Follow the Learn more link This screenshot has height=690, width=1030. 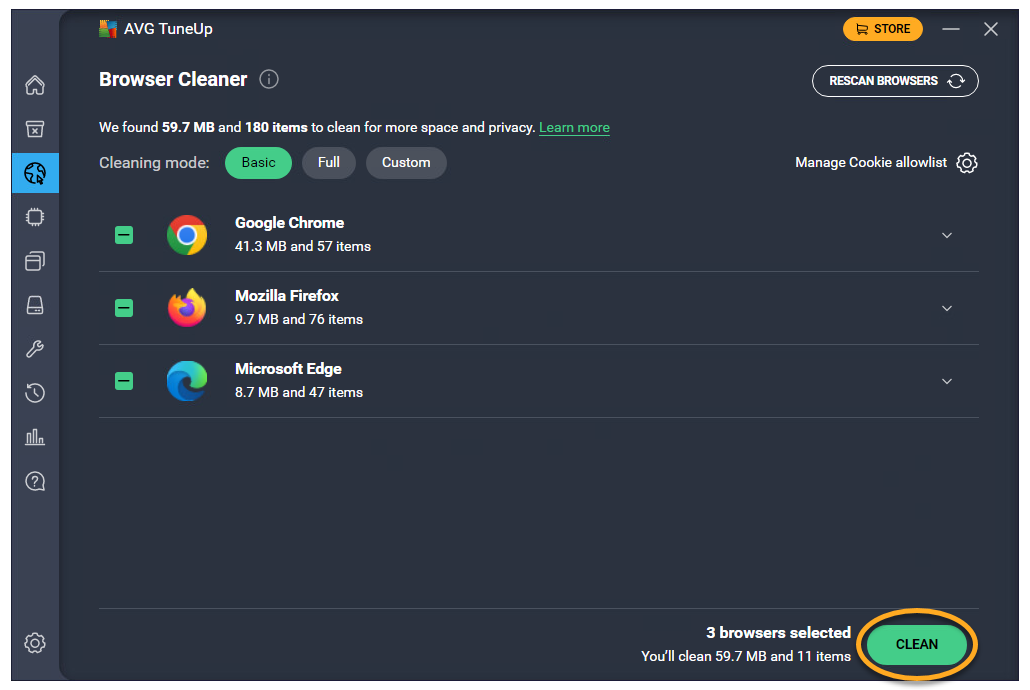pyautogui.click(x=574, y=128)
